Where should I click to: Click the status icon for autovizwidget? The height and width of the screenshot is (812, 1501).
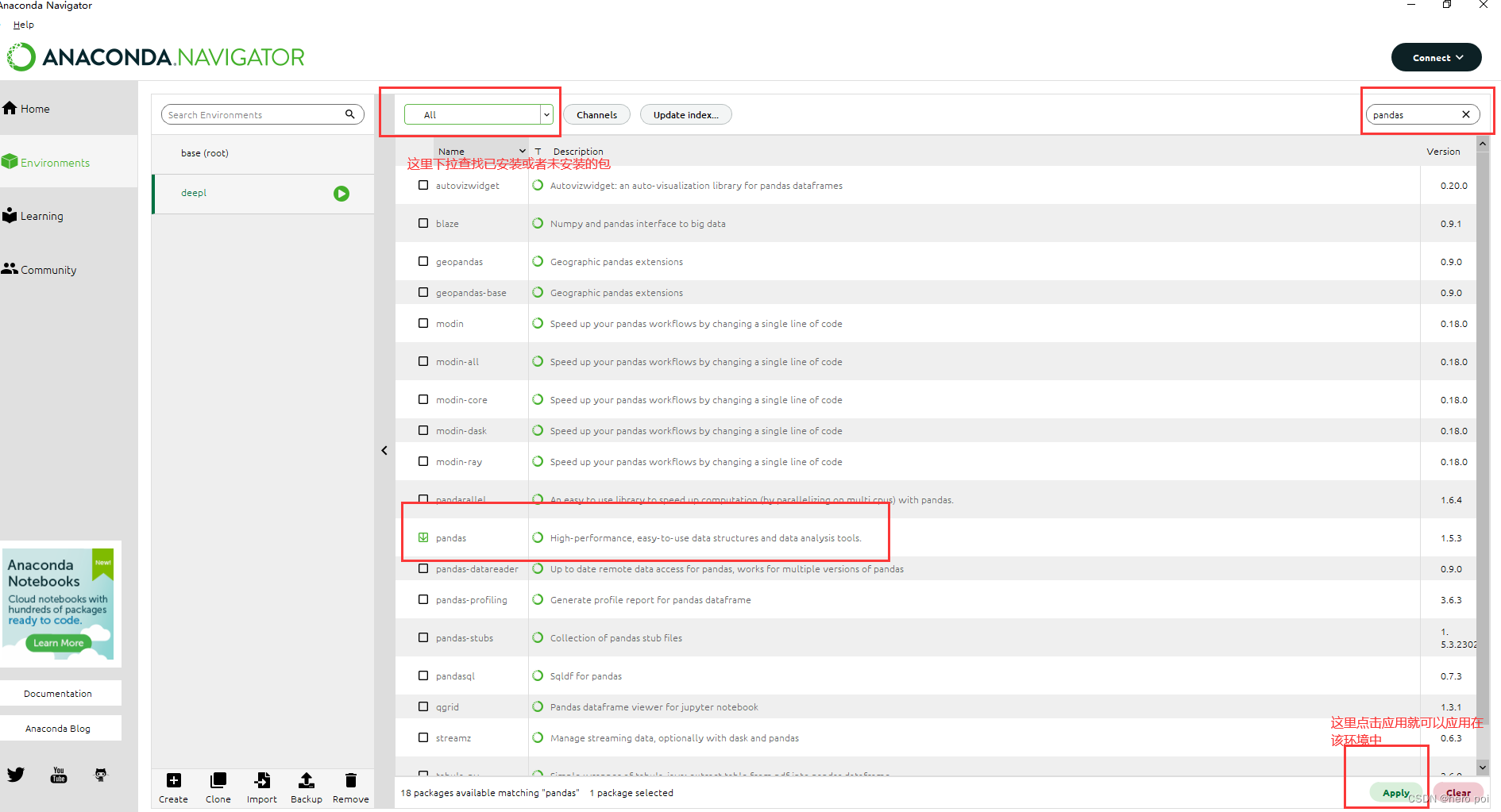point(538,185)
